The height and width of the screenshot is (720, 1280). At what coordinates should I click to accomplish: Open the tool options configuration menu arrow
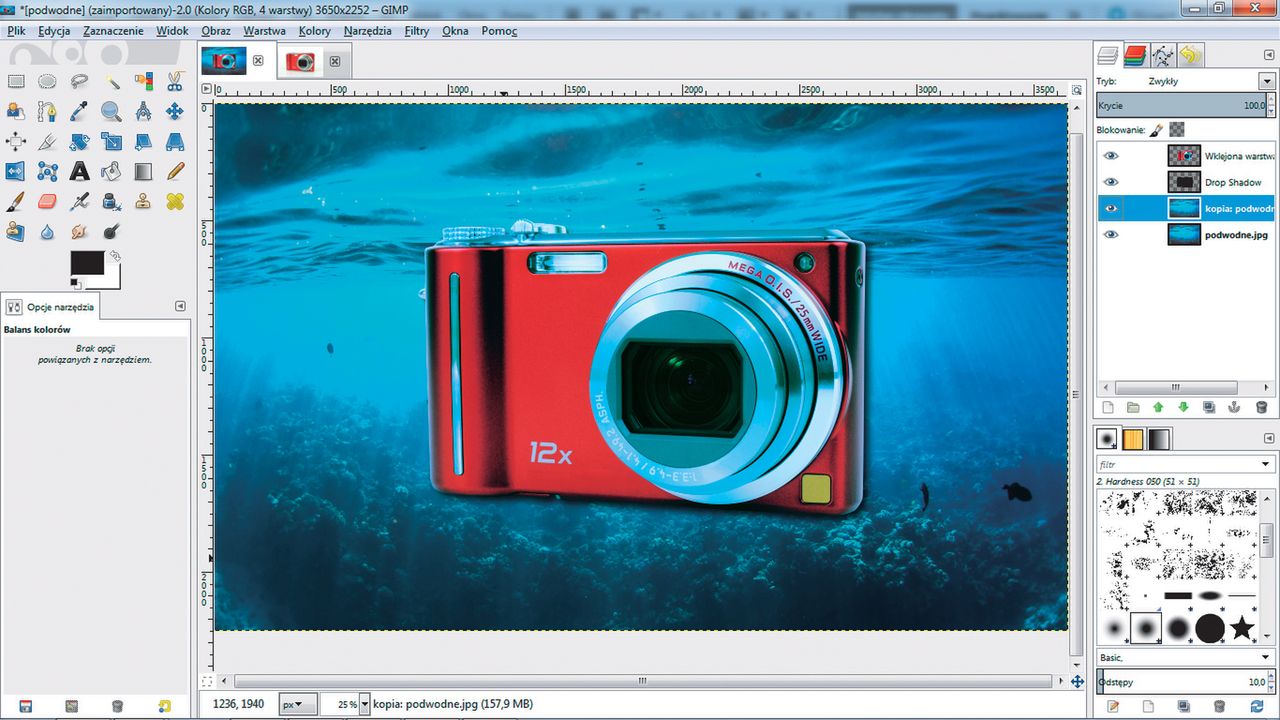click(x=180, y=306)
